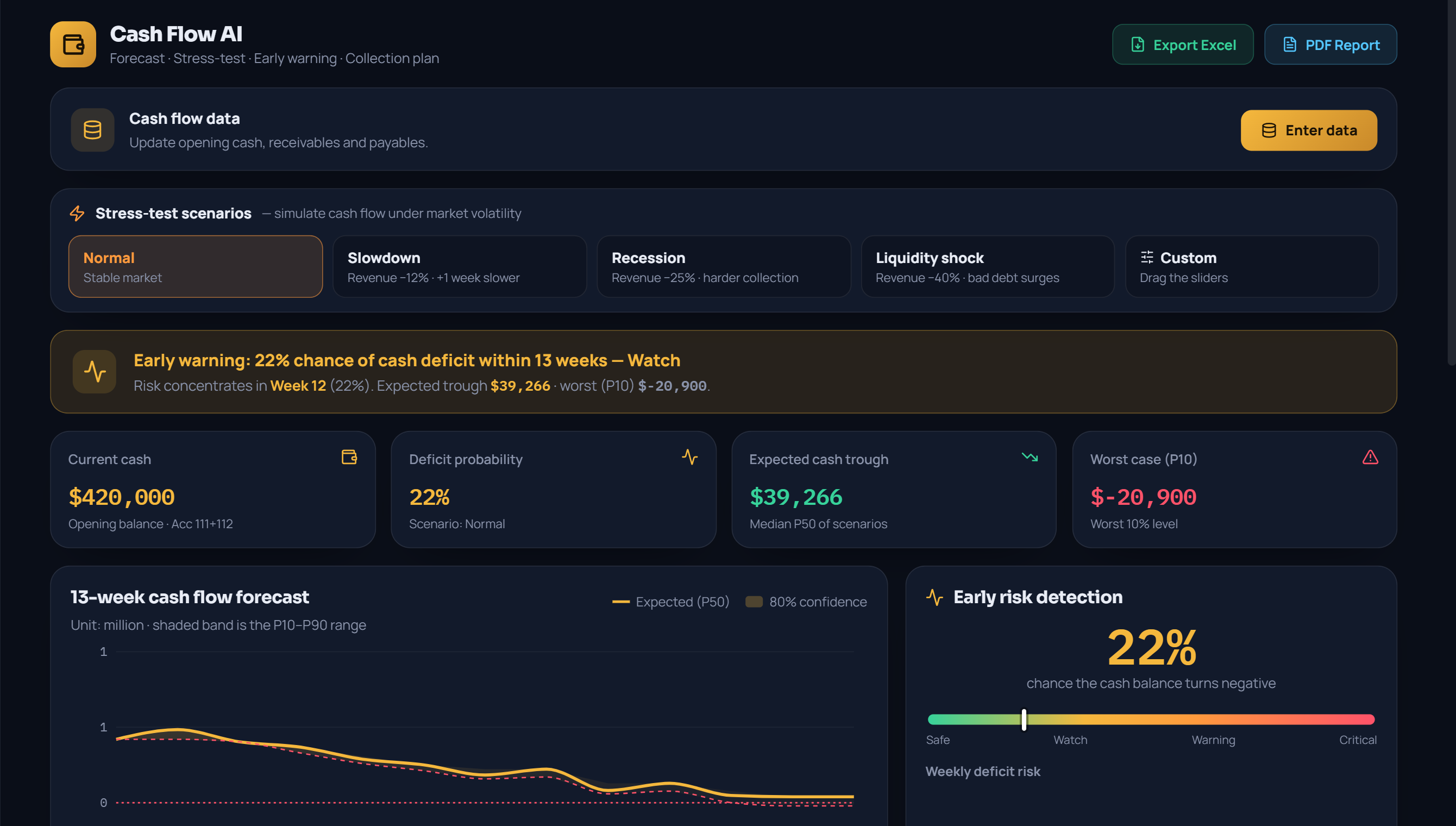Viewport: 1456px width, 826px height.
Task: Click 'chance the cash balance turns negative' text
Action: tap(1151, 683)
